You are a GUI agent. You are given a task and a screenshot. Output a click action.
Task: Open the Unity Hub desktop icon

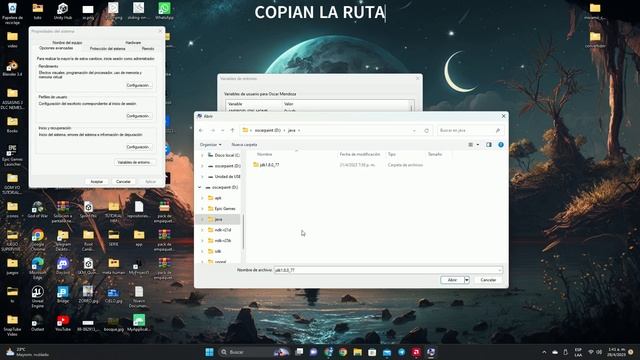click(x=62, y=11)
